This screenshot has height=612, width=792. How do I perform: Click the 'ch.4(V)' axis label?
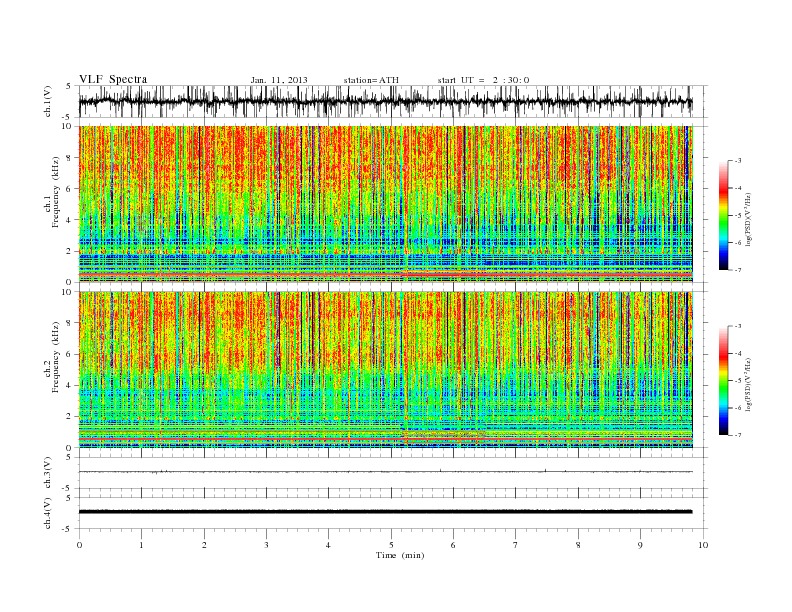point(48,513)
